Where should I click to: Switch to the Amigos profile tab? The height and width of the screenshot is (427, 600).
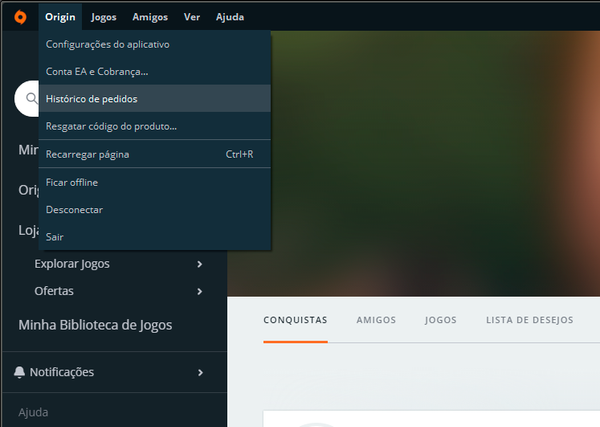[376, 320]
